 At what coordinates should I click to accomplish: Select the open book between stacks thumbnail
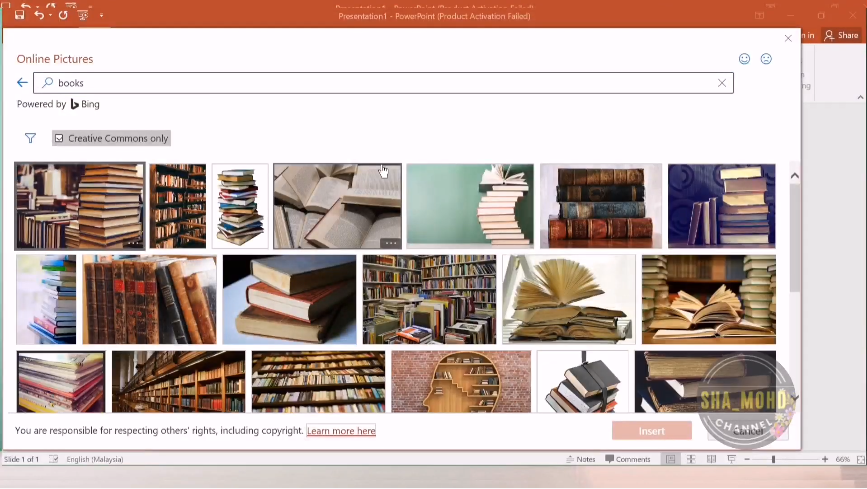[x=709, y=299]
